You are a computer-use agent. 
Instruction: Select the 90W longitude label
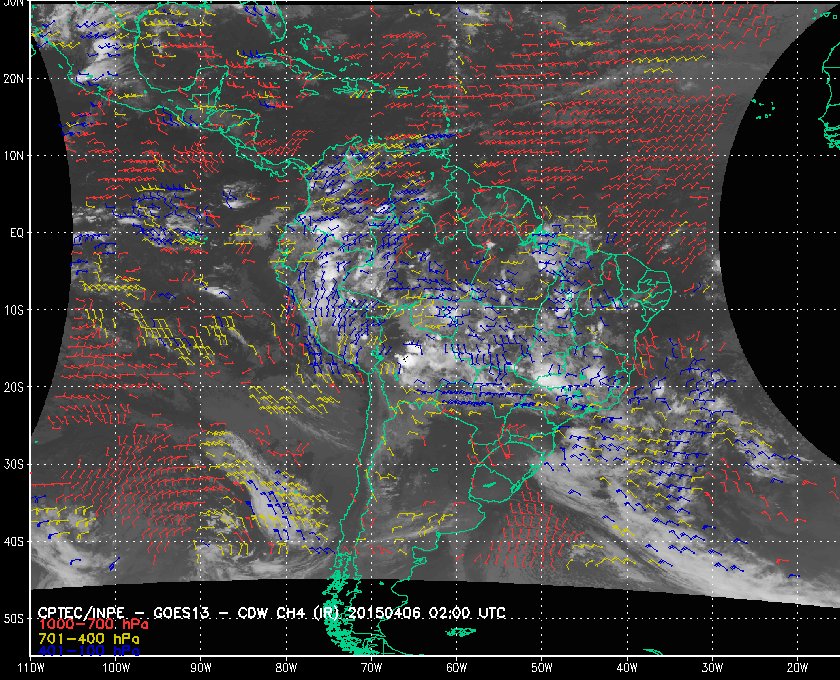point(201,668)
